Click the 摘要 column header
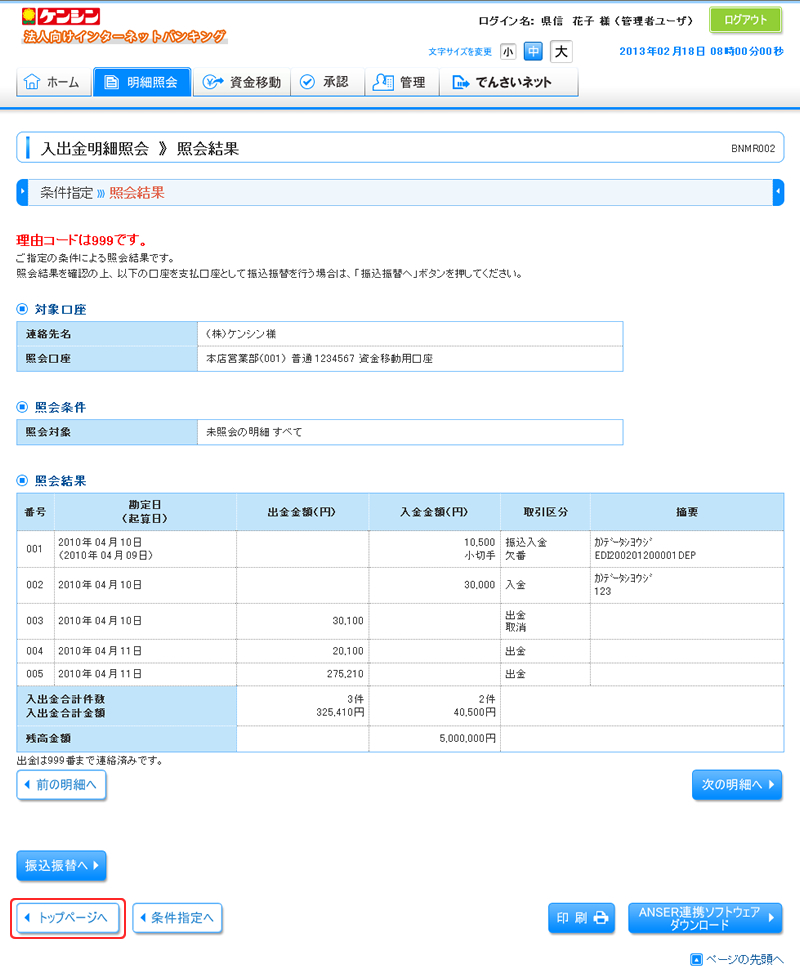800x978 pixels. [687, 512]
